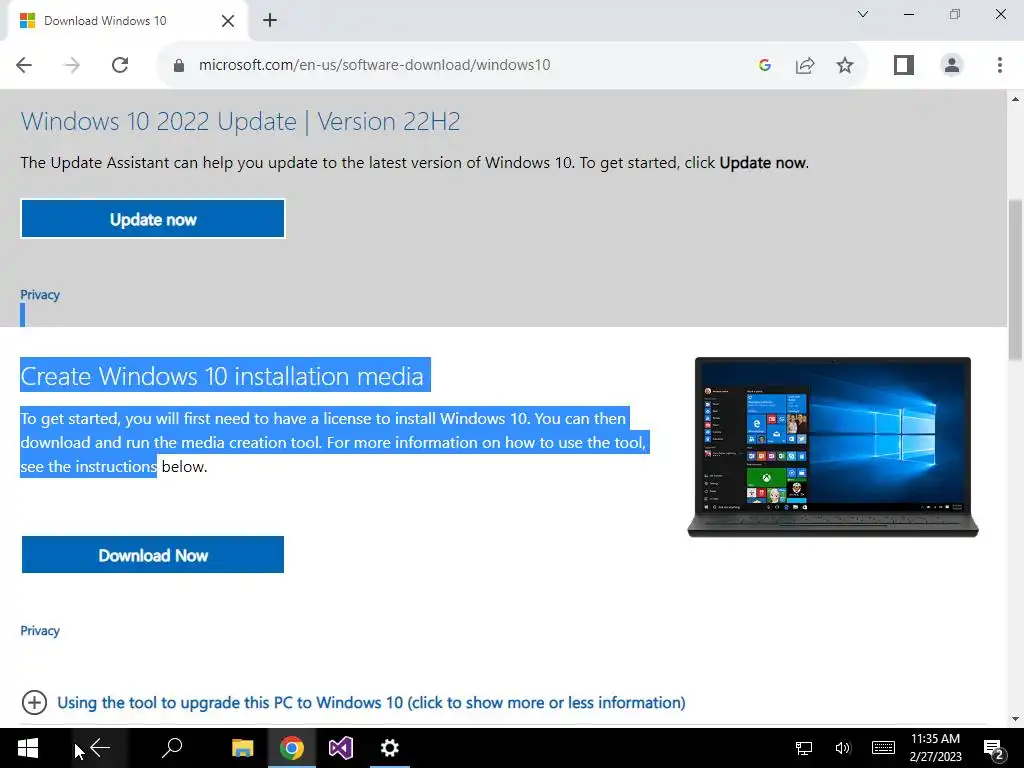The height and width of the screenshot is (768, 1024).
Task: Open the notification center with 2 alerts
Action: tap(994, 749)
